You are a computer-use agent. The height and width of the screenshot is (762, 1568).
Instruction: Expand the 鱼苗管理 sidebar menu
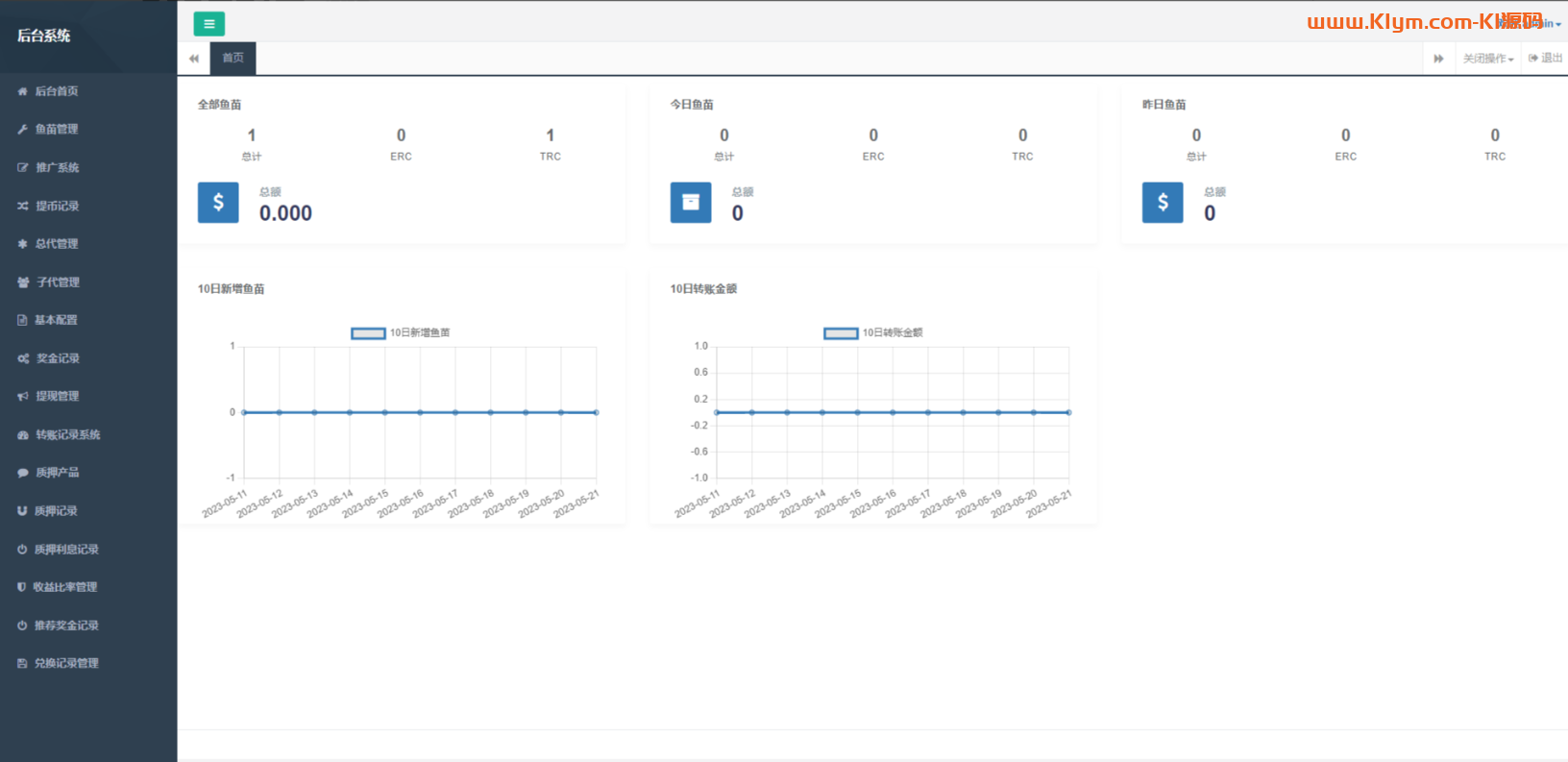[x=57, y=129]
